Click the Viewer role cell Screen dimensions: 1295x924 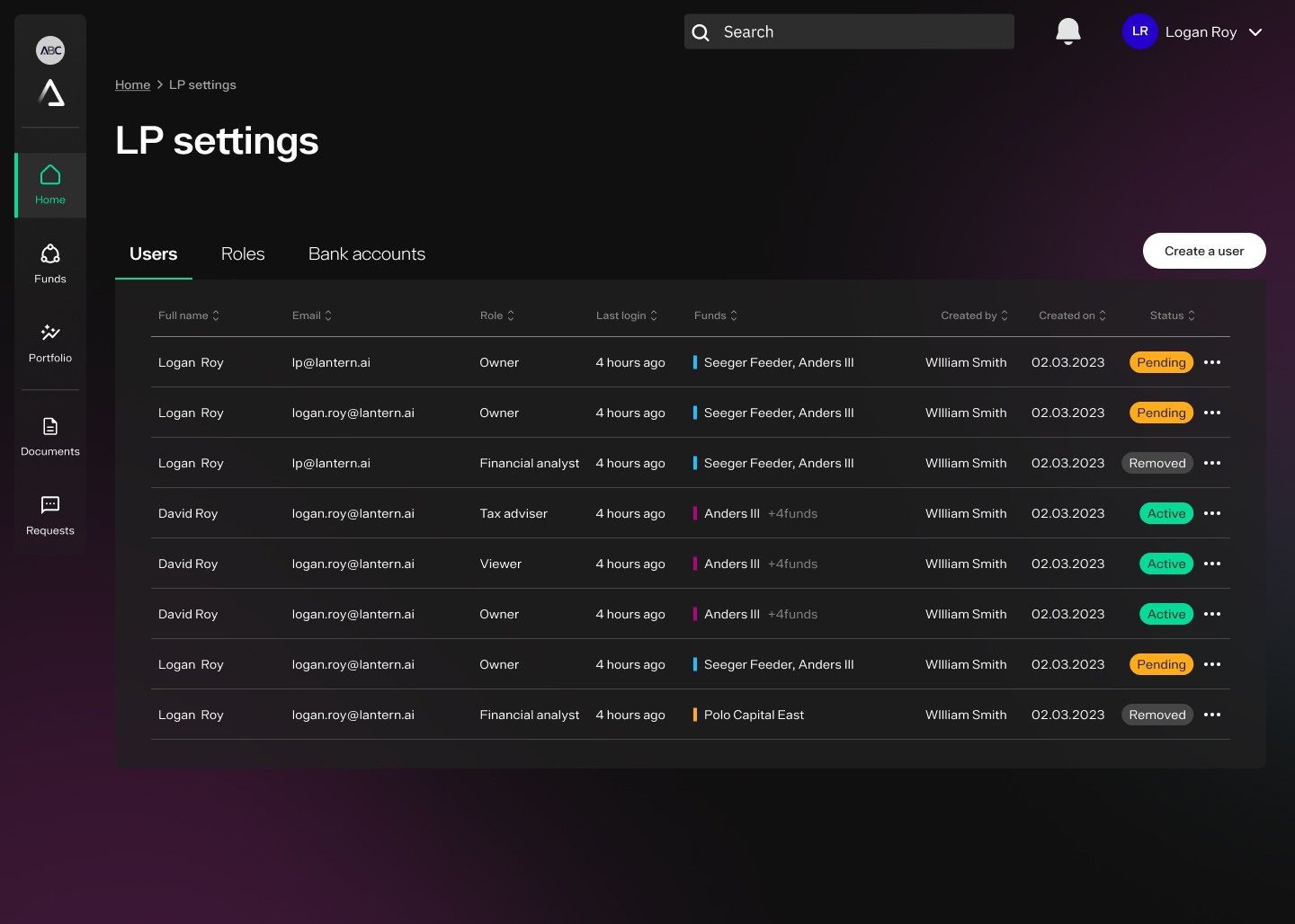[500, 564]
